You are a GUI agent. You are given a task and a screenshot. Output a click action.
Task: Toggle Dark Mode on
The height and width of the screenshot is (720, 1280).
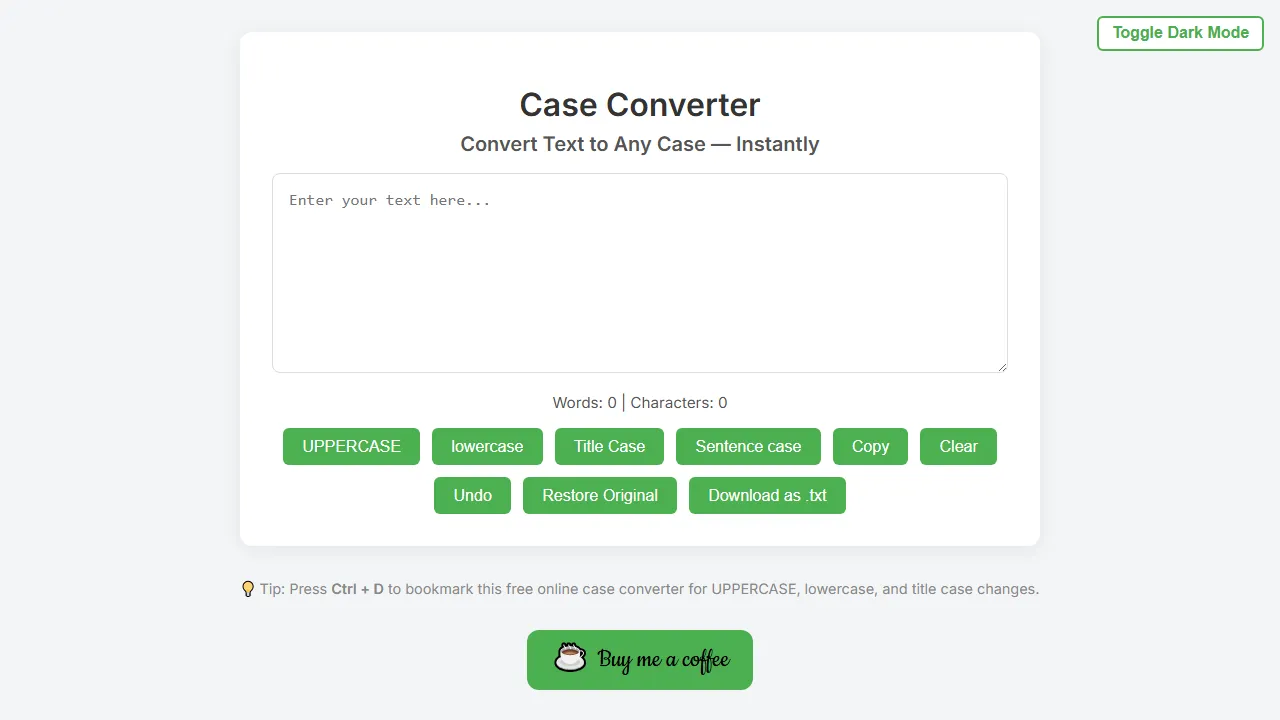click(1180, 33)
